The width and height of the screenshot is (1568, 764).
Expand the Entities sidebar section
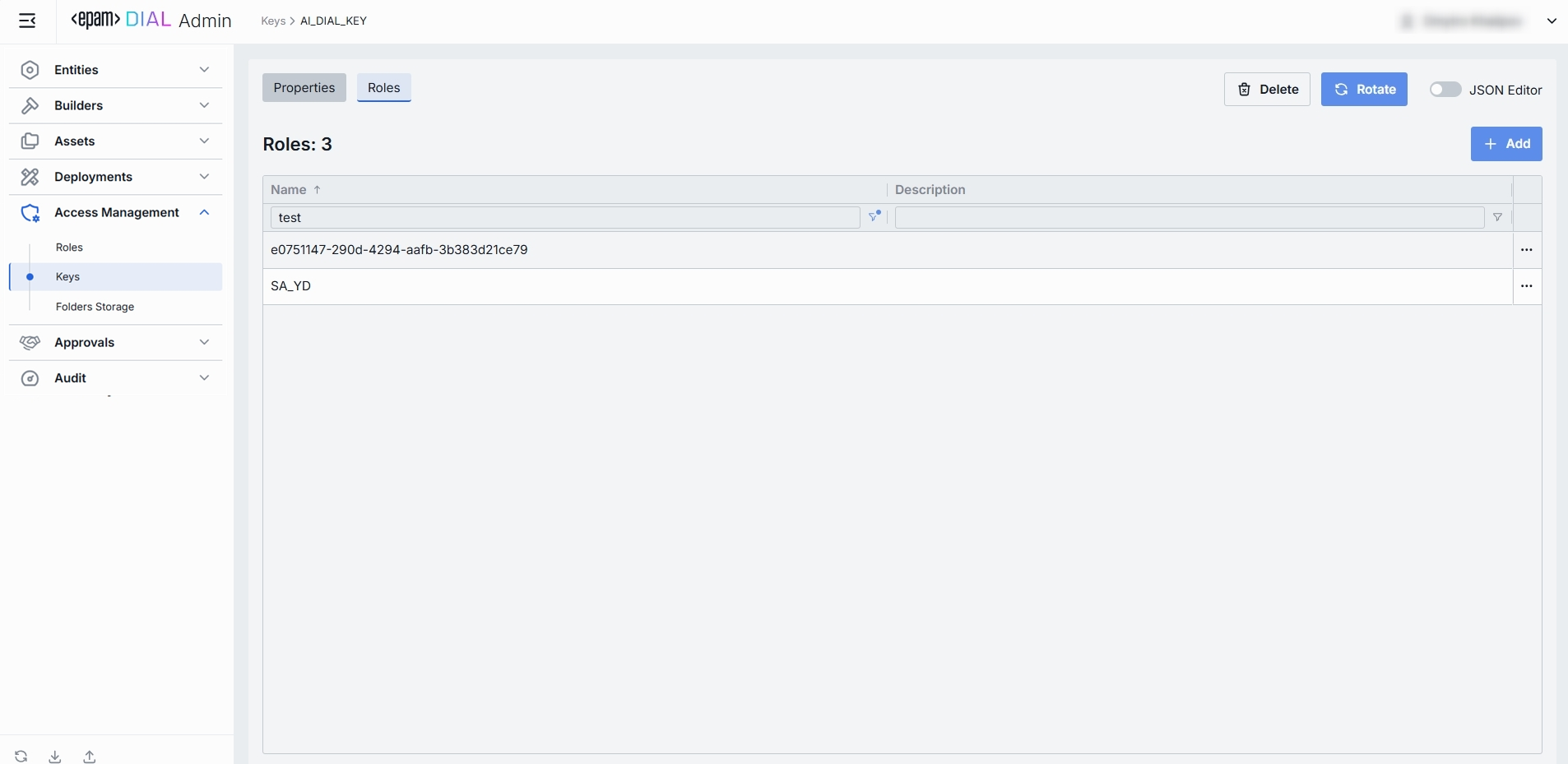tap(115, 70)
